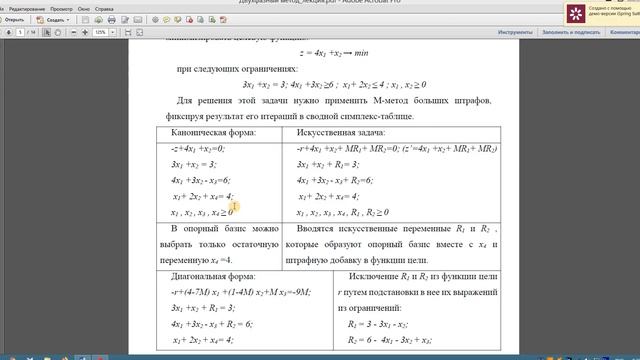Open the Просмотр menu

coord(61,9)
